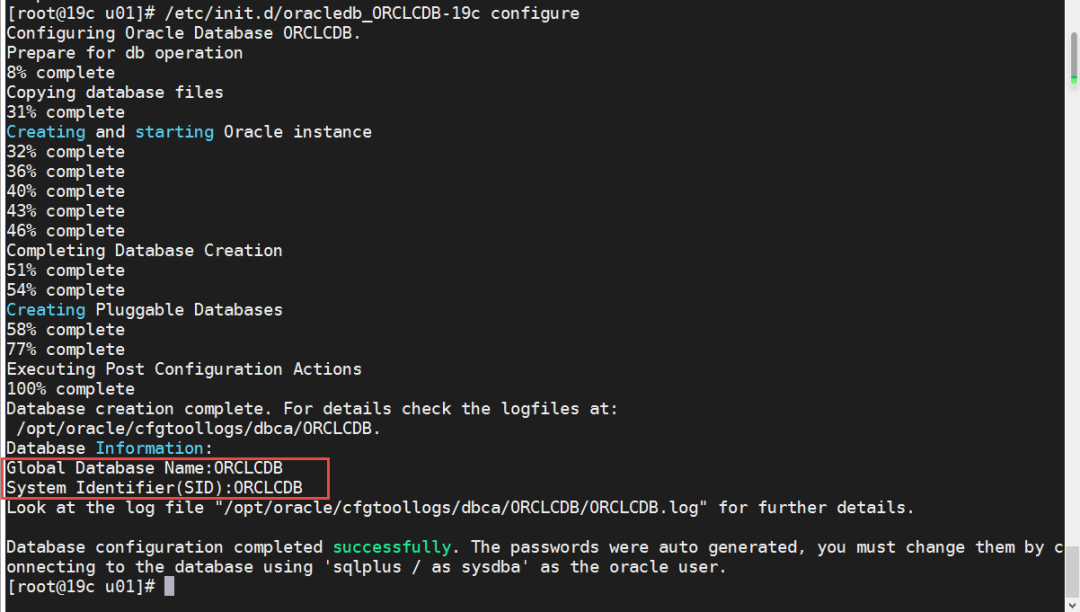Click the last "[root@19c u01]#" prompt
Viewport: 1080px width, 612px height.
click(x=80, y=586)
